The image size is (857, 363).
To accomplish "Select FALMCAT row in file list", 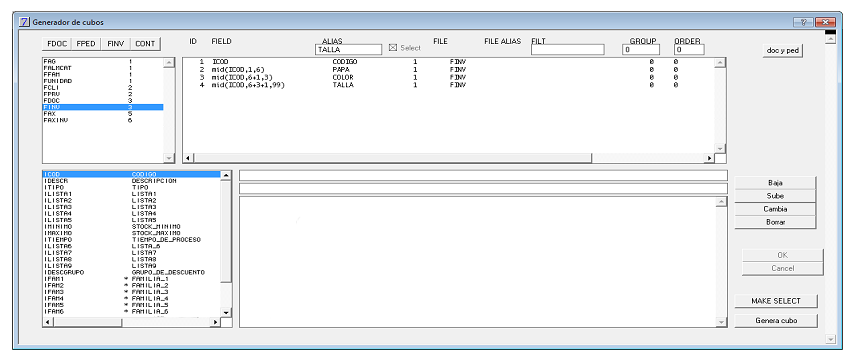I will (x=103, y=68).
